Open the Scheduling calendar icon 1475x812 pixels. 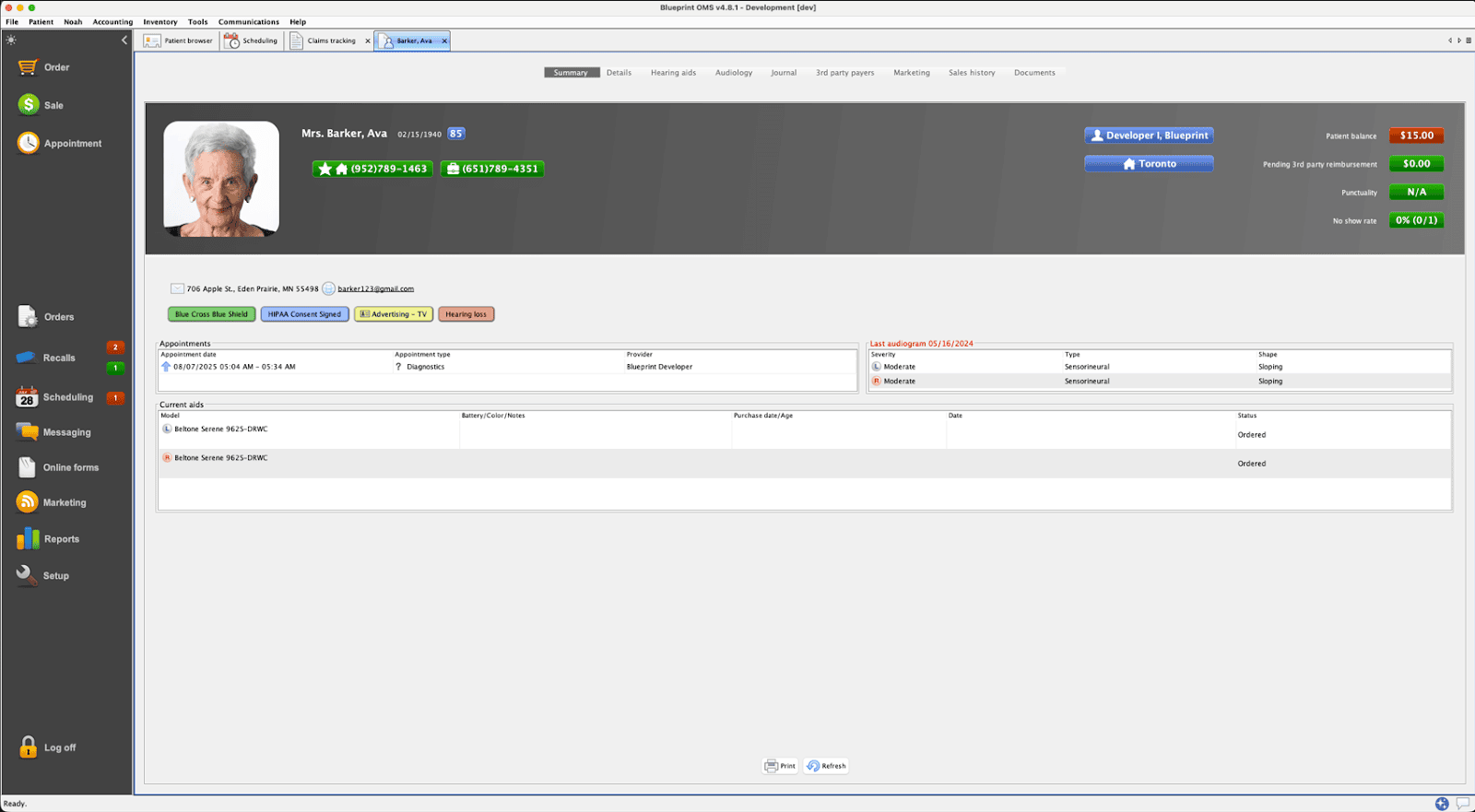(x=27, y=397)
